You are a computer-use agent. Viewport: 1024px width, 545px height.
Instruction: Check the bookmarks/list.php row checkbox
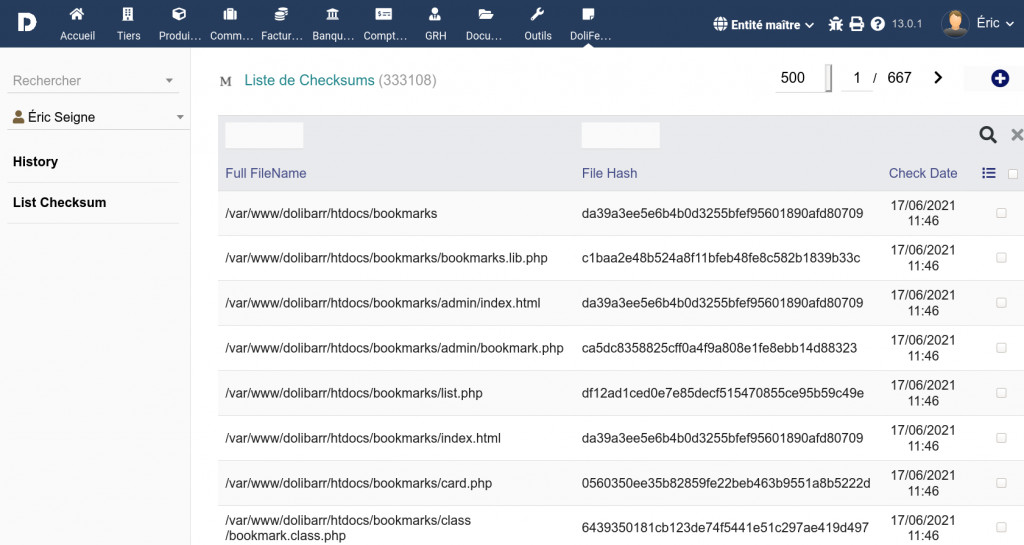[1001, 393]
